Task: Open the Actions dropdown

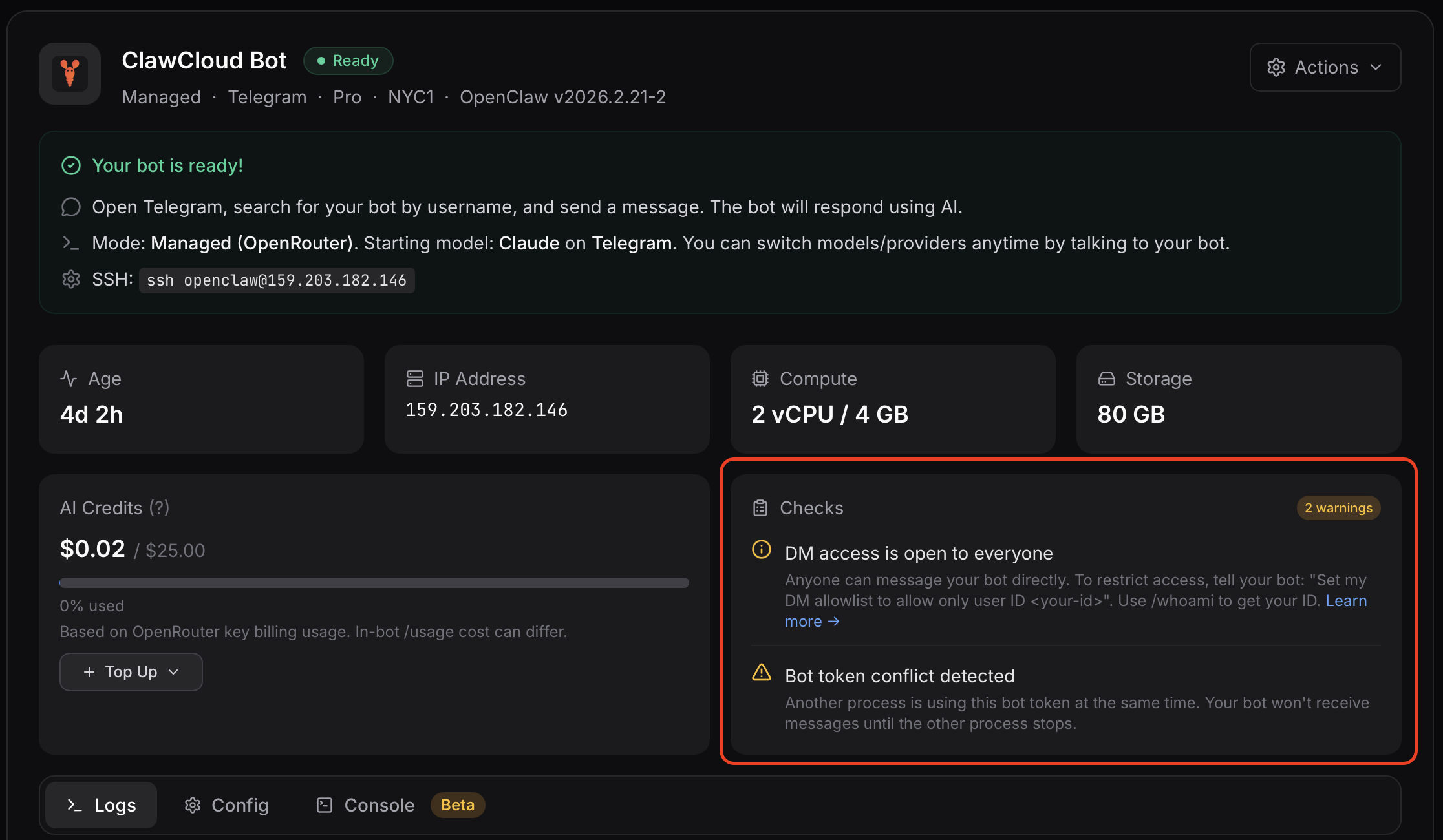Action: pos(1325,67)
